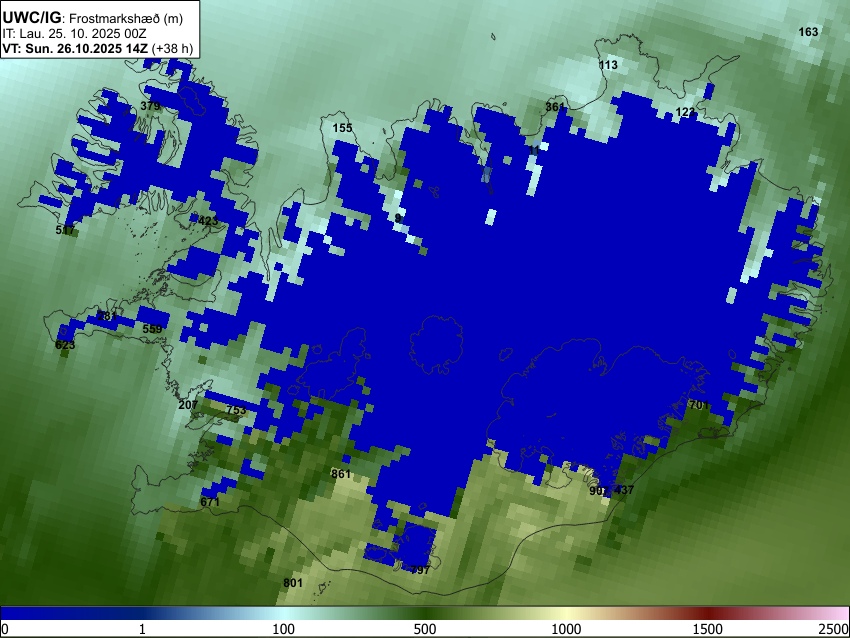This screenshot has height=638, width=850.
Task: Click the color scale label 100
Action: [283, 629]
